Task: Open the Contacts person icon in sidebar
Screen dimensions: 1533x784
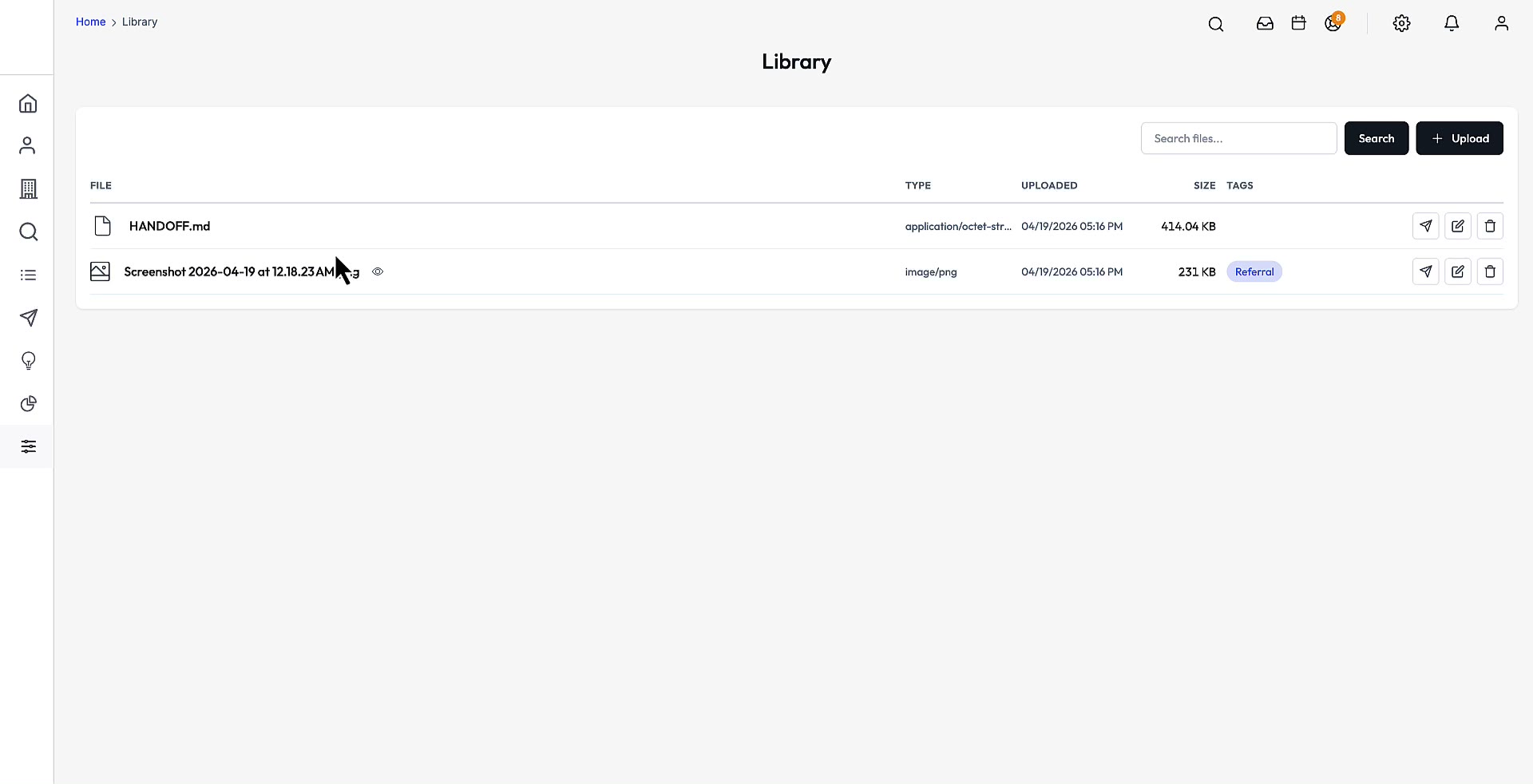Action: click(28, 145)
